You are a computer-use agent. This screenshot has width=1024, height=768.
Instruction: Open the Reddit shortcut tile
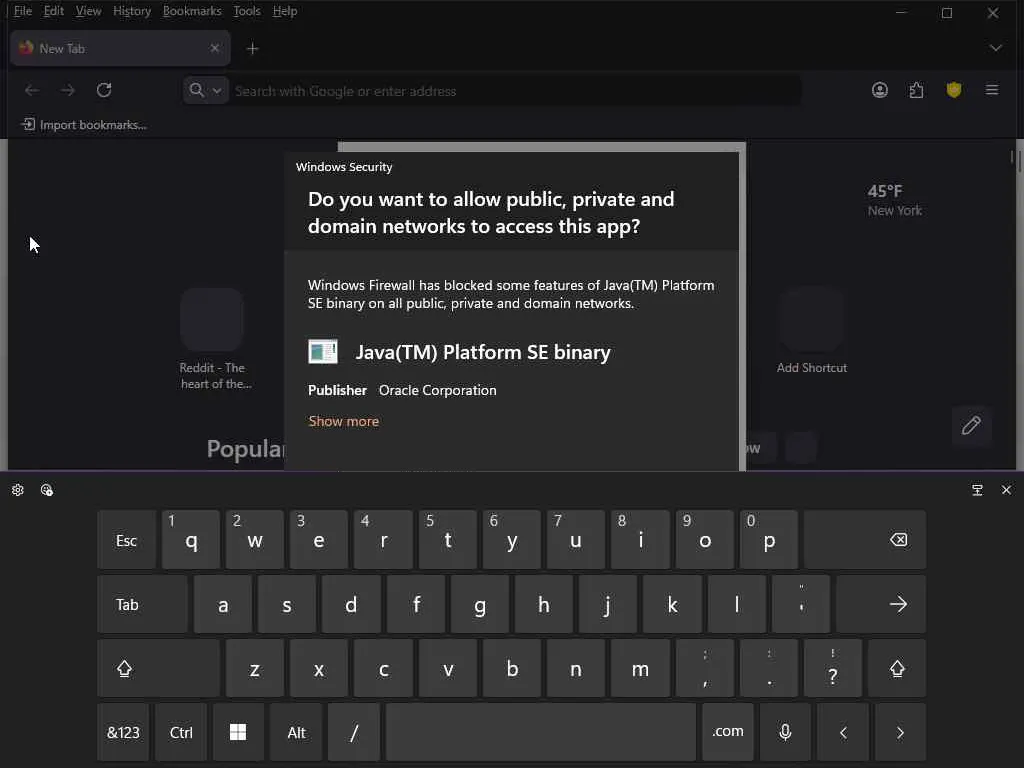(212, 340)
